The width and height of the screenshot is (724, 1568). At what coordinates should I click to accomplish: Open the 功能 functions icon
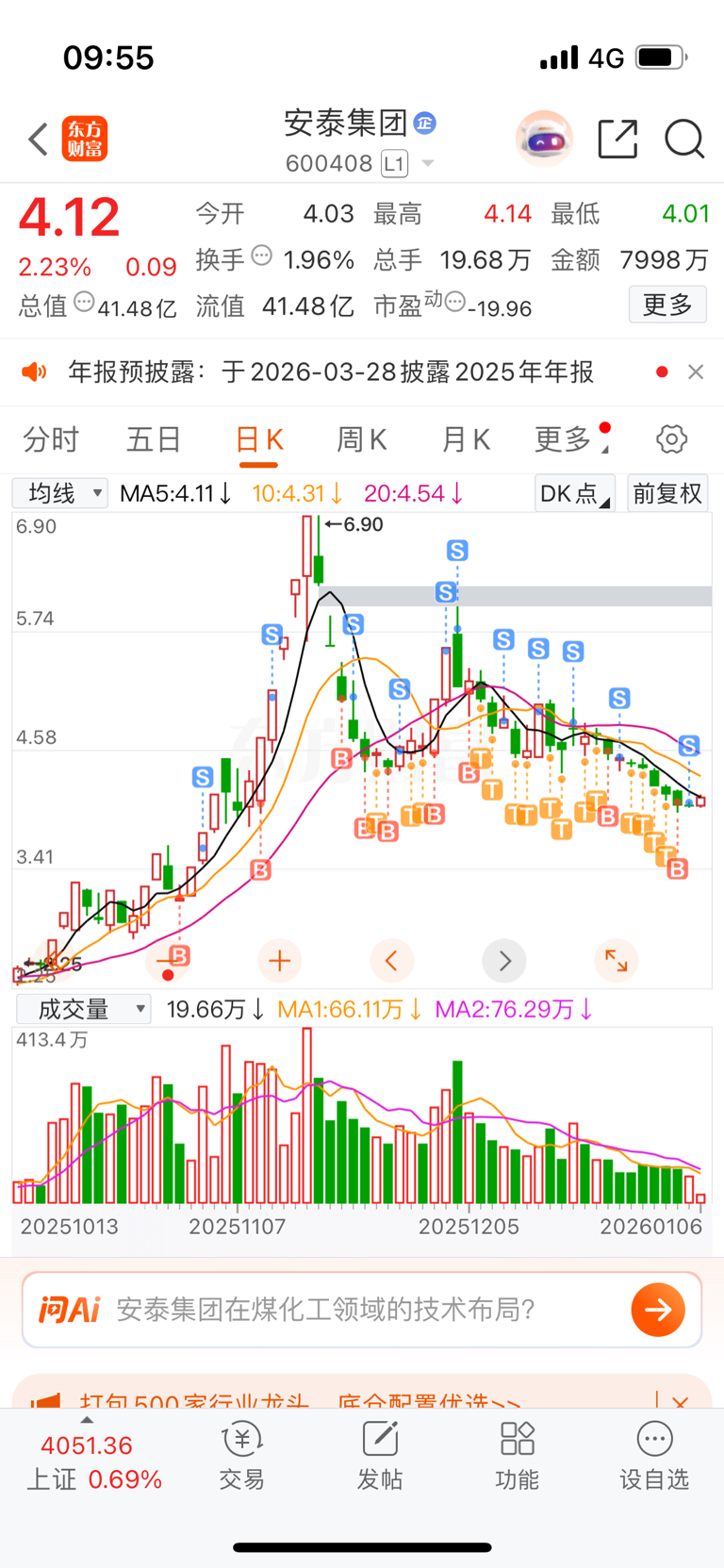pos(518,1440)
